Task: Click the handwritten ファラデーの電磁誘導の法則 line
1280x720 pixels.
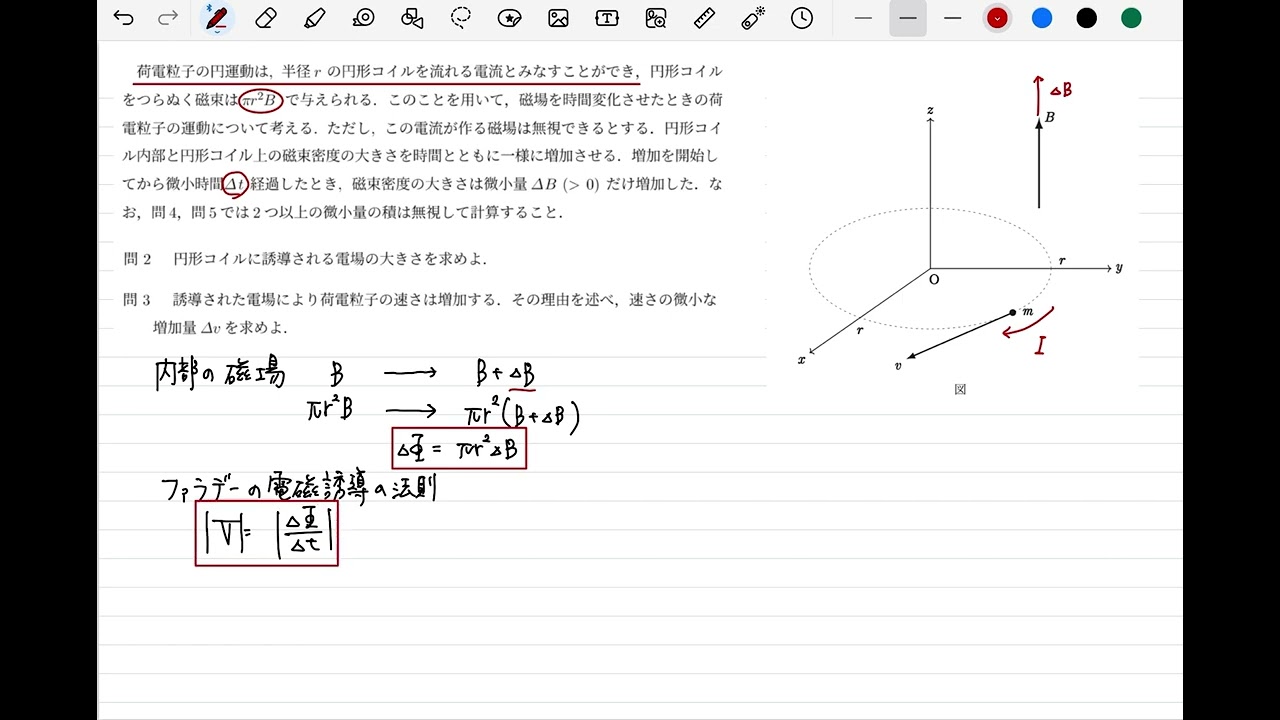Action: 298,487
